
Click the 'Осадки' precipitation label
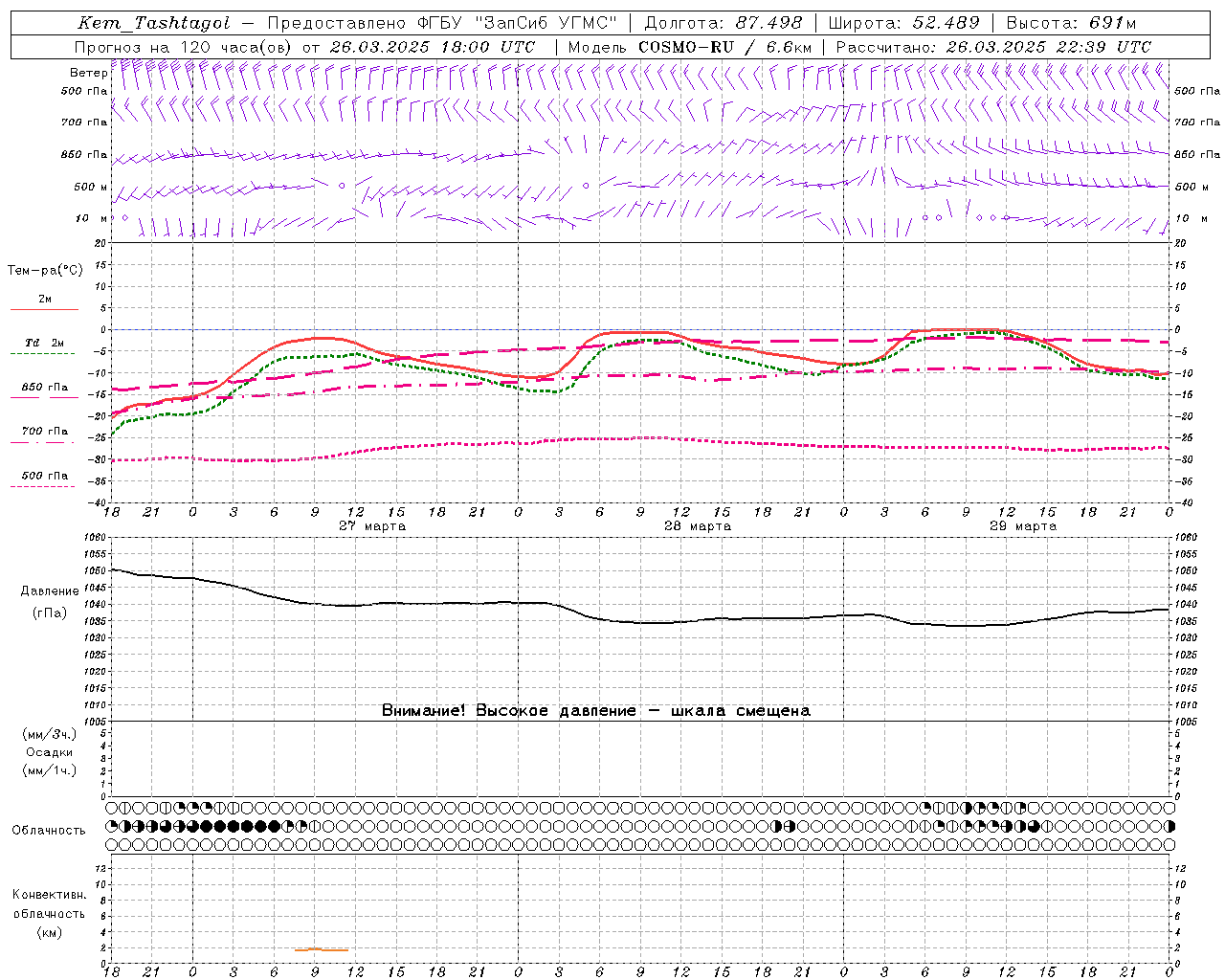tap(50, 752)
